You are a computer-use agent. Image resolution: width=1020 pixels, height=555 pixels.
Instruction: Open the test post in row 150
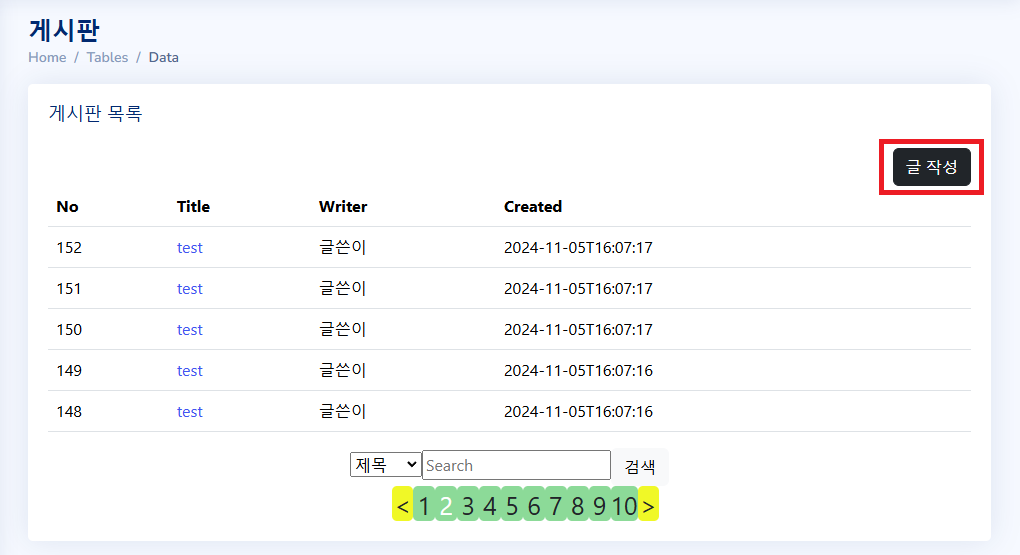[189, 330]
